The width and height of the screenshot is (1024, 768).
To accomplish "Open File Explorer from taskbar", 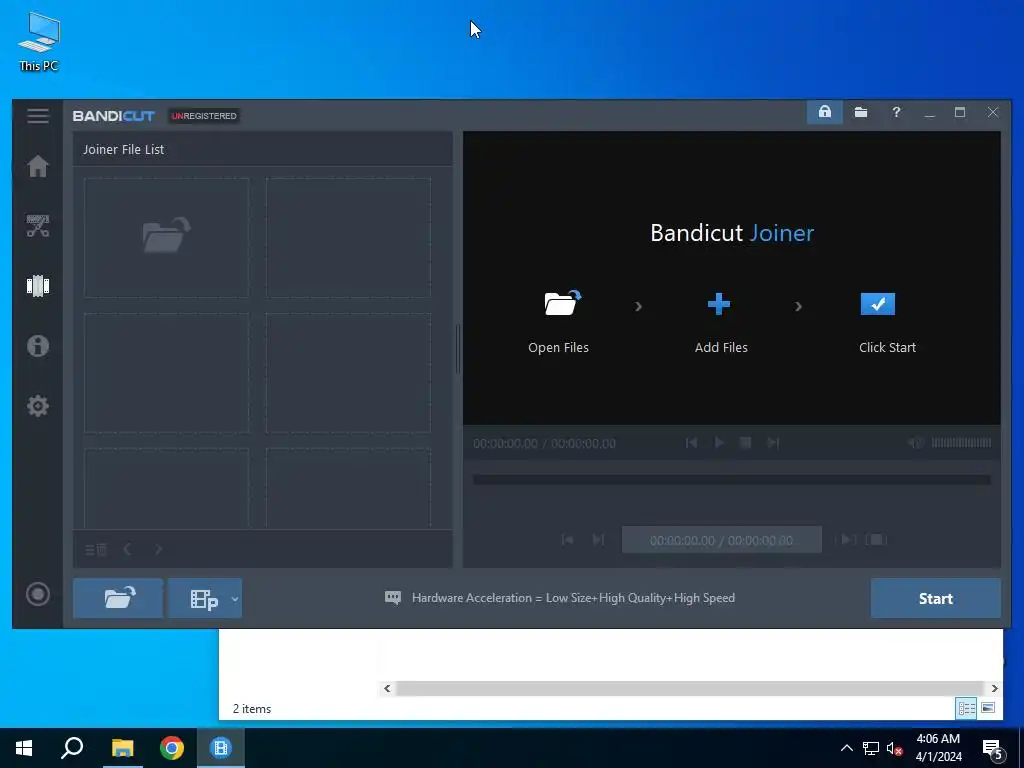I will 122,748.
